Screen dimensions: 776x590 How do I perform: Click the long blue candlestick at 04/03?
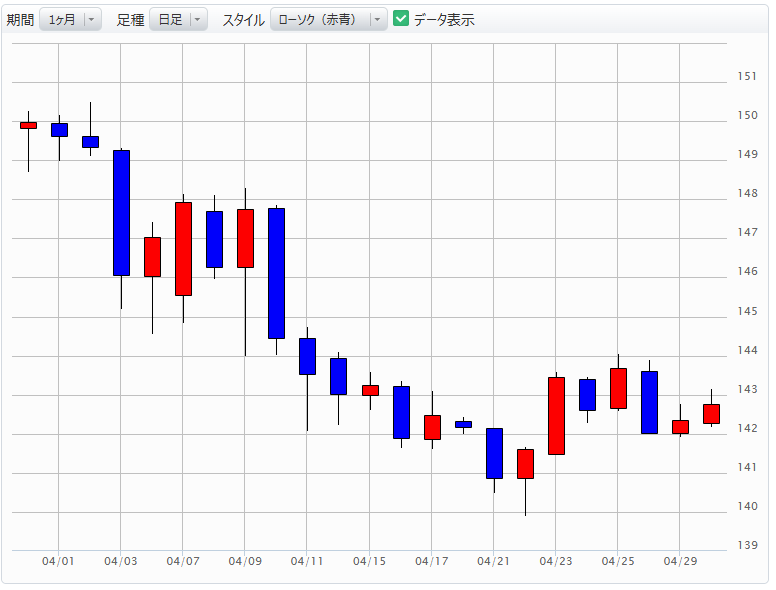point(121,213)
